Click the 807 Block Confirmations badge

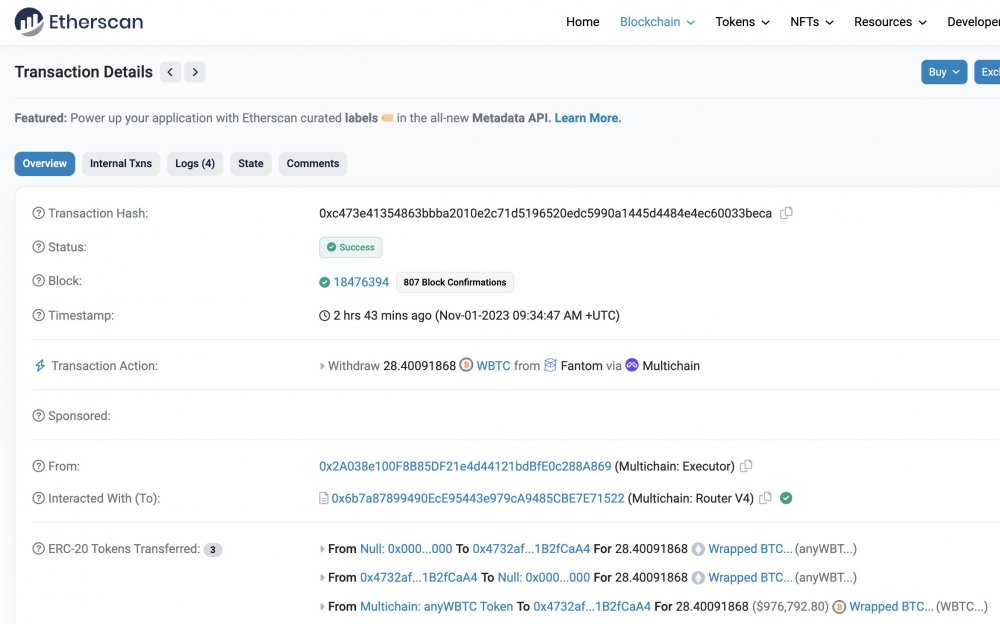[x=455, y=282]
